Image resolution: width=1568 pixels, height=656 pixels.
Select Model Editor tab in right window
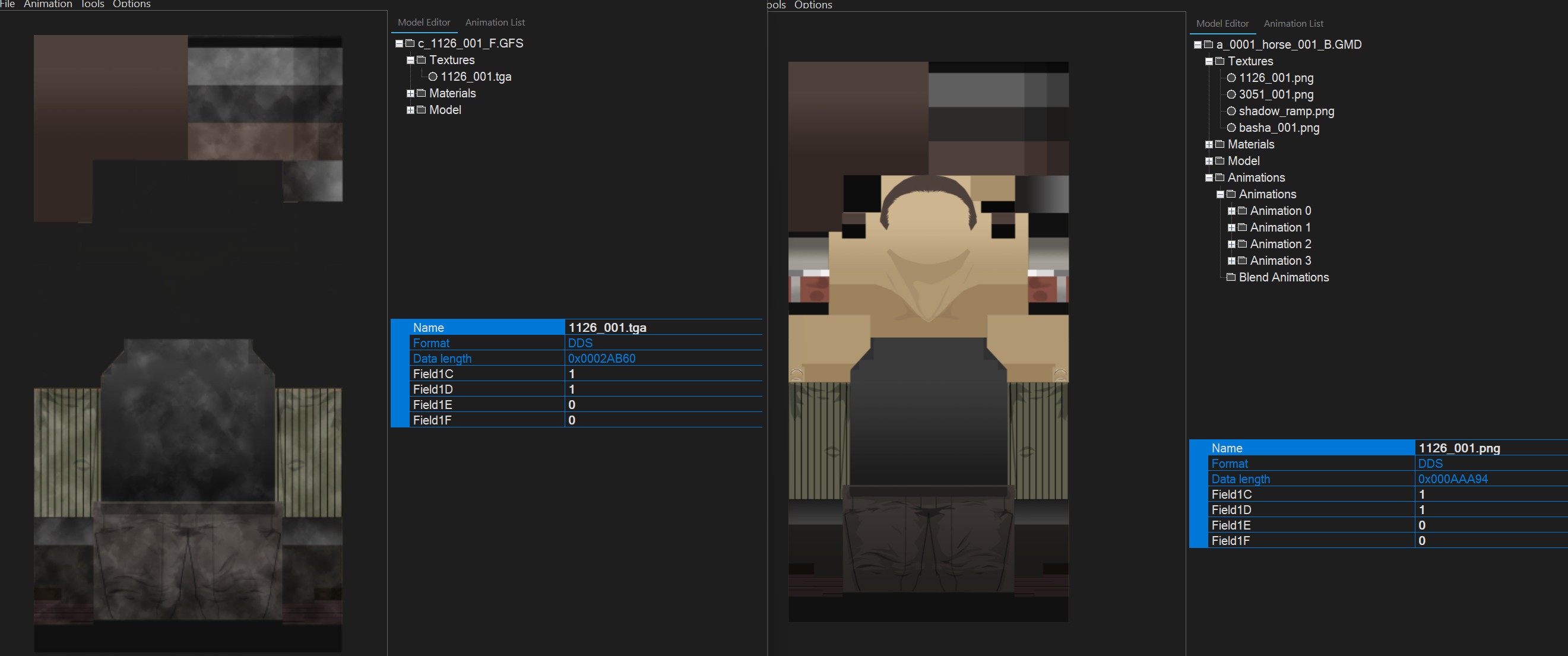pyautogui.click(x=1222, y=24)
